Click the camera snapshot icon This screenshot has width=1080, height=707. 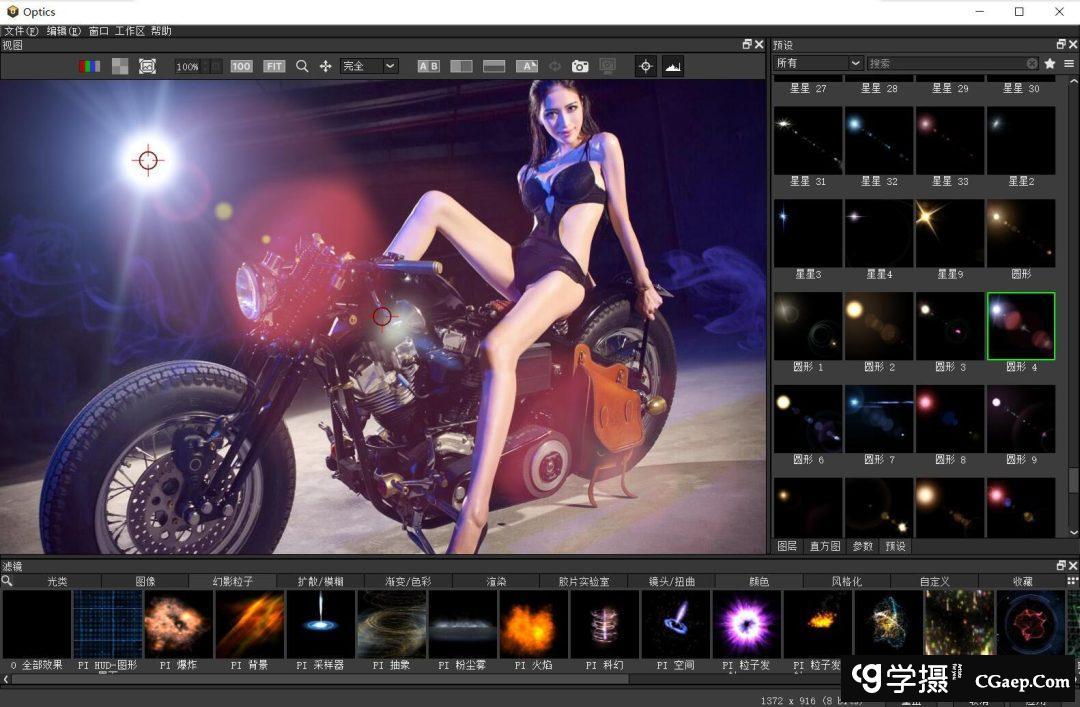[580, 66]
